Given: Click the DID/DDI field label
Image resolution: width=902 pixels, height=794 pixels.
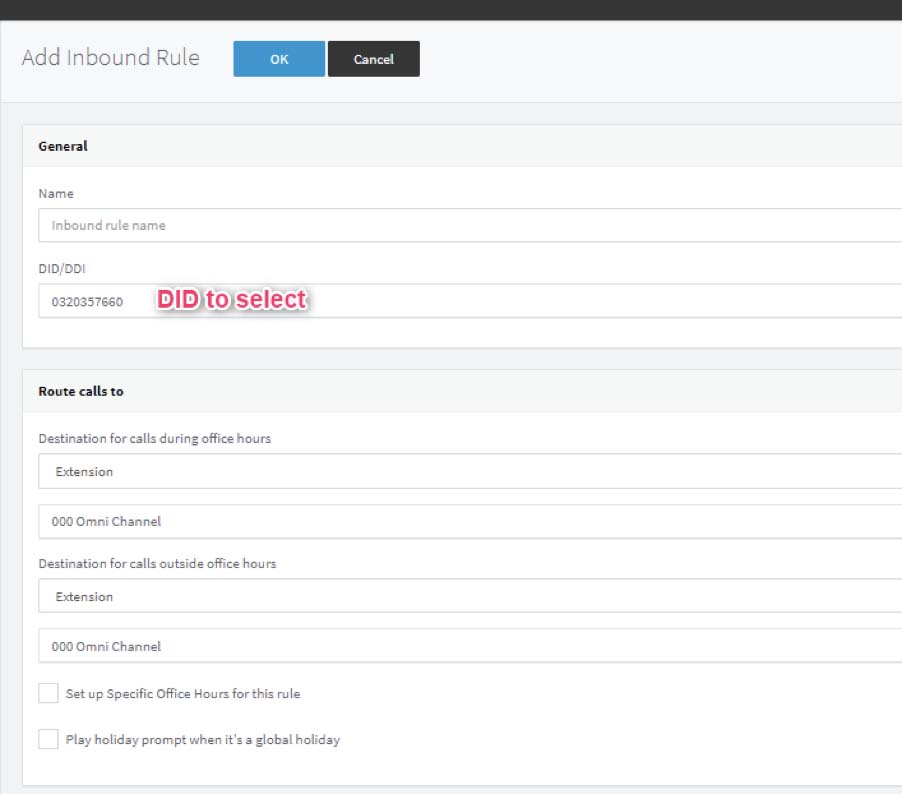Looking at the screenshot, I should click(62, 269).
